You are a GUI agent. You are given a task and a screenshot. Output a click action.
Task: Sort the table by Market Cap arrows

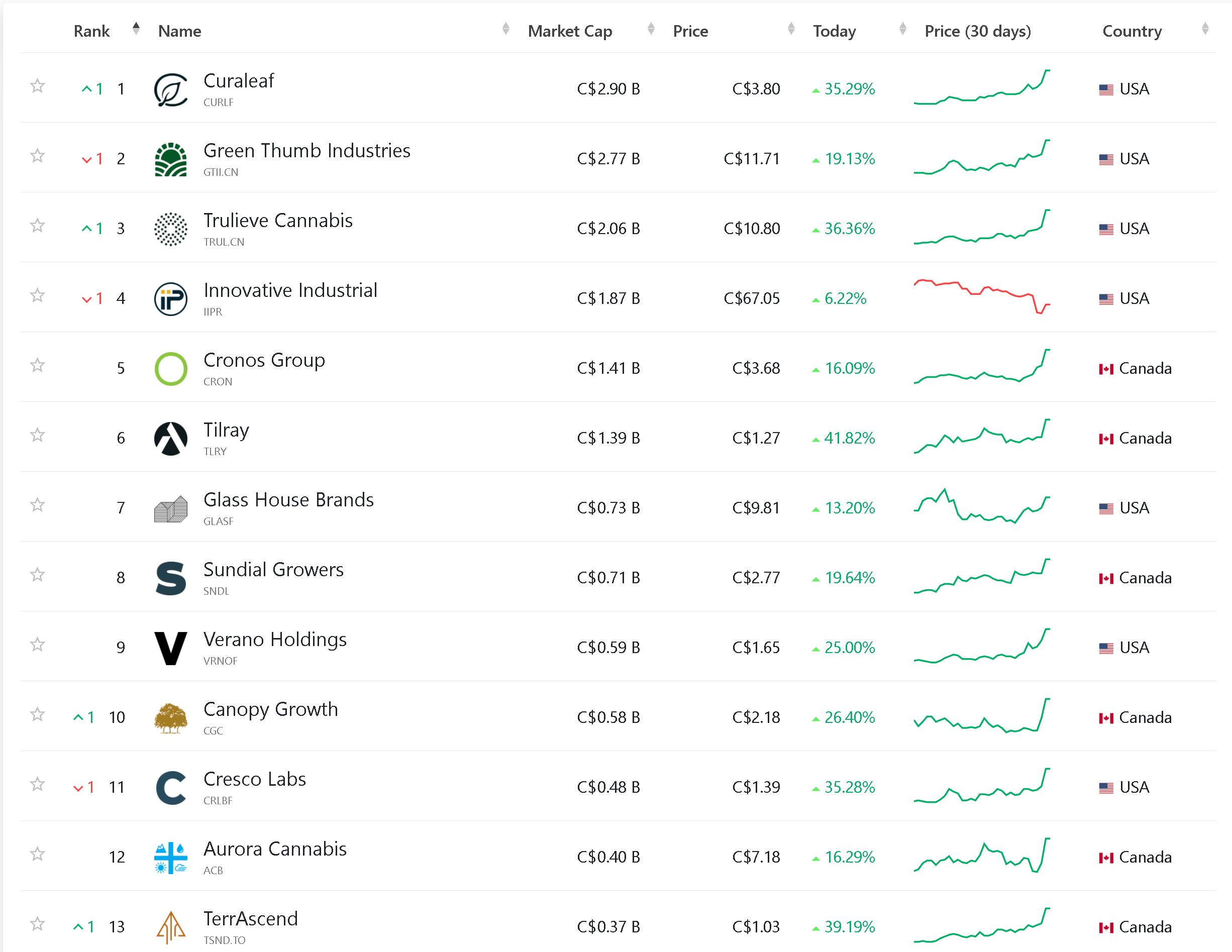(651, 29)
